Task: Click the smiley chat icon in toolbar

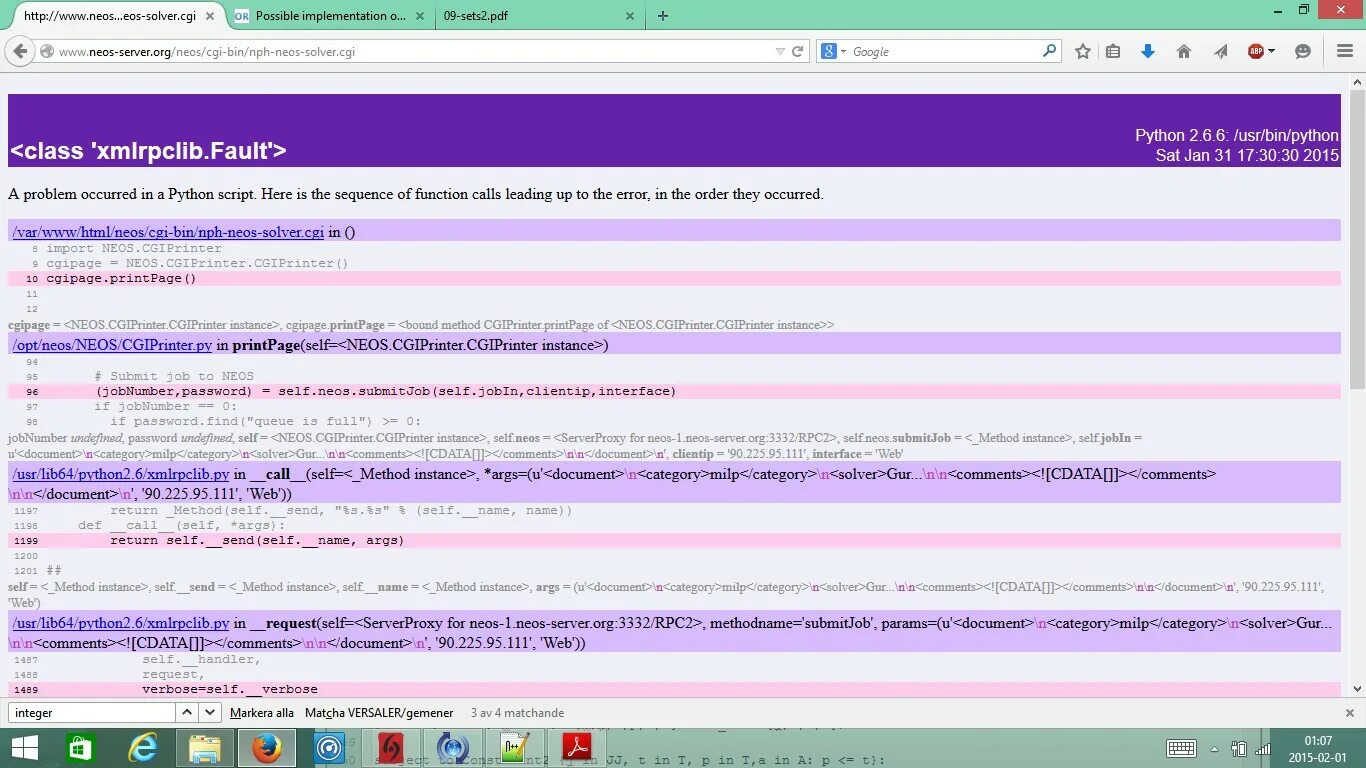Action: pyautogui.click(x=1302, y=52)
